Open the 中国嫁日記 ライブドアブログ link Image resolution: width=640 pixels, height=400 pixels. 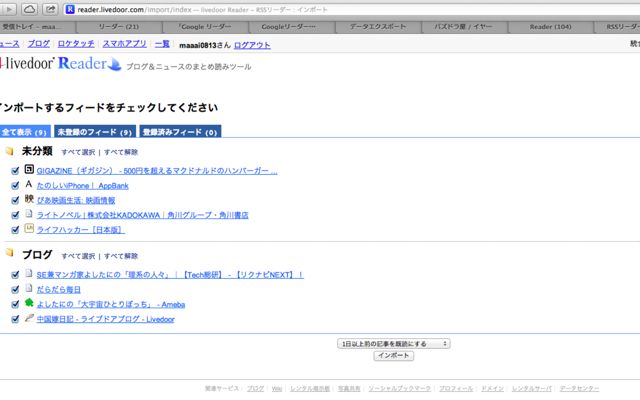105,319
